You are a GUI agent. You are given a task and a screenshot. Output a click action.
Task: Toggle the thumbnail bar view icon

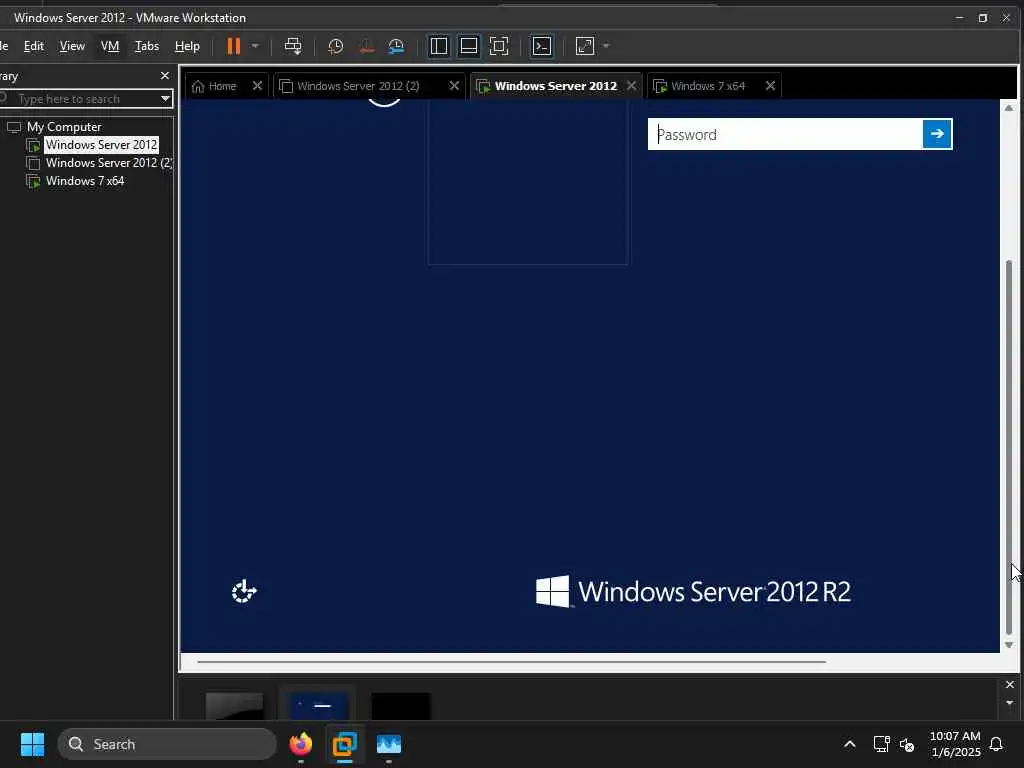point(469,46)
